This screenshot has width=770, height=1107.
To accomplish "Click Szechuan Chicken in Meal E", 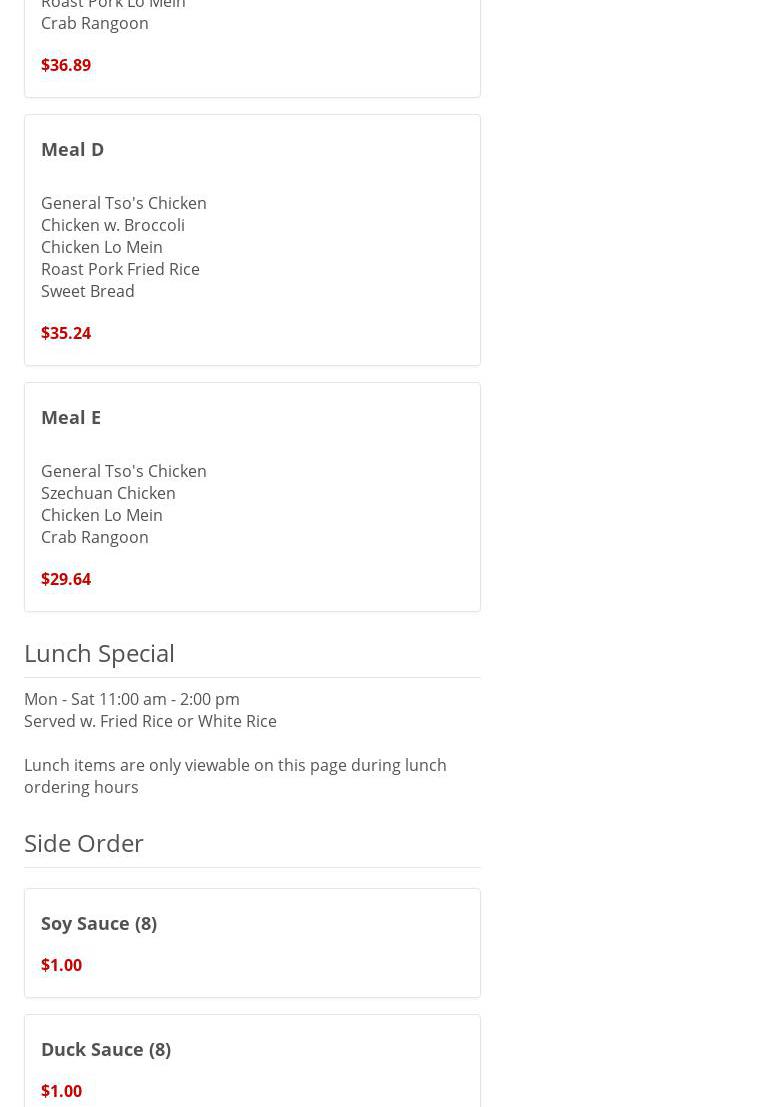I will tap(108, 493).
